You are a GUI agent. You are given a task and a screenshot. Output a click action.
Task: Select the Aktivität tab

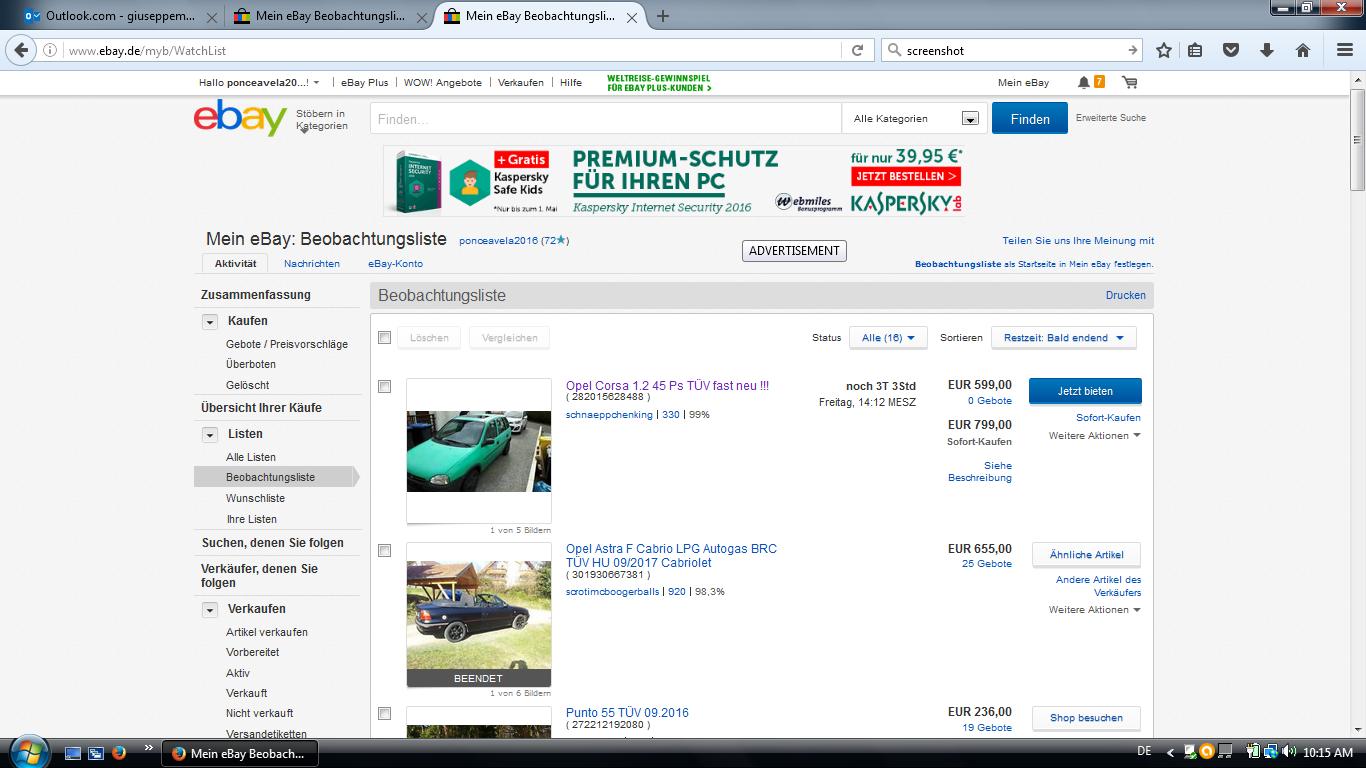click(235, 263)
